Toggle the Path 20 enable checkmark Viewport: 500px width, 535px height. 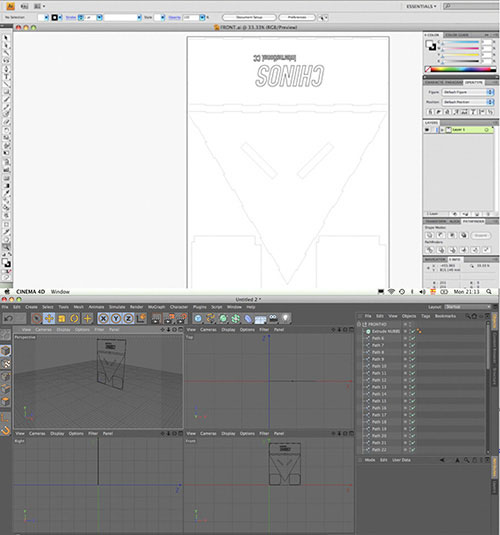[x=413, y=436]
